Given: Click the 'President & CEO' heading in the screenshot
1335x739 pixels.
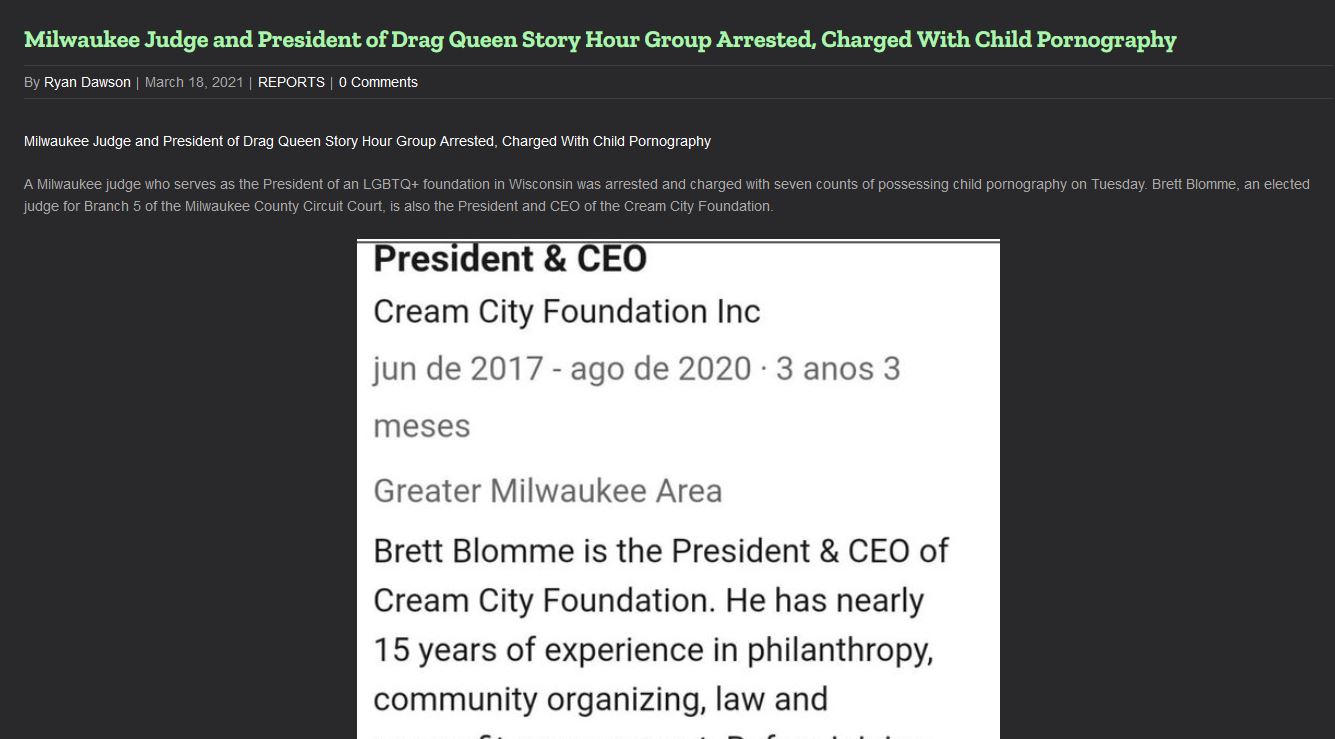Looking at the screenshot, I should 510,259.
